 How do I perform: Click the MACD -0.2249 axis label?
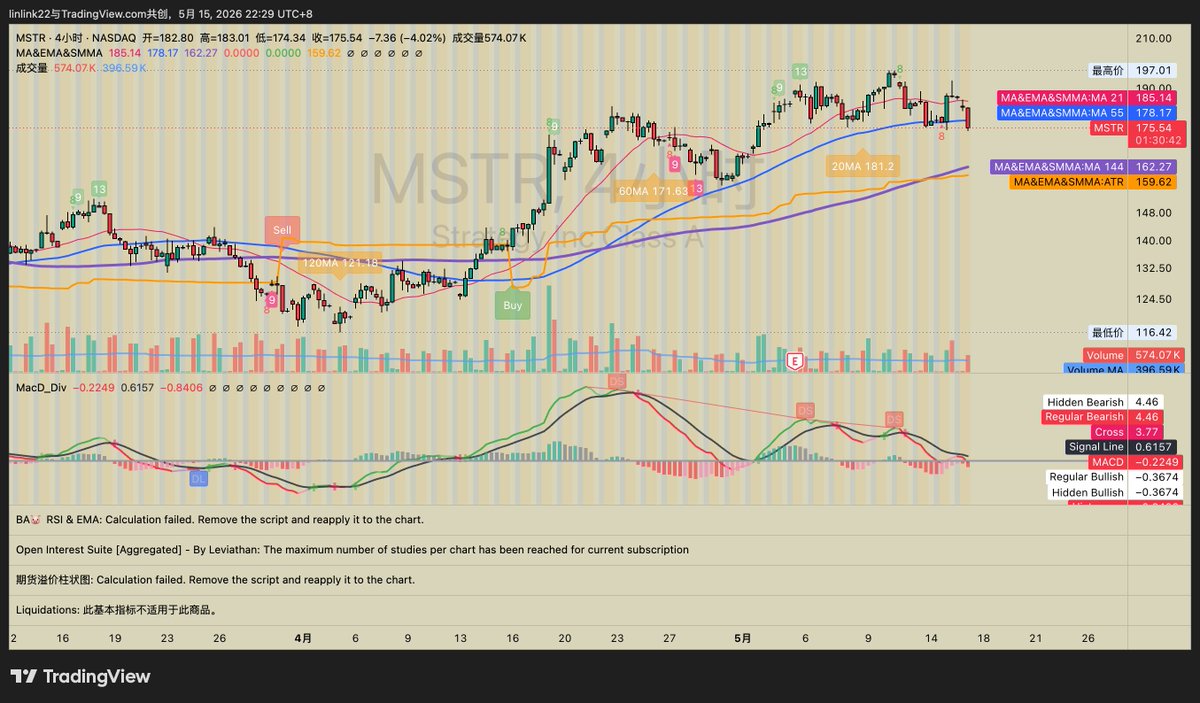[1133, 462]
